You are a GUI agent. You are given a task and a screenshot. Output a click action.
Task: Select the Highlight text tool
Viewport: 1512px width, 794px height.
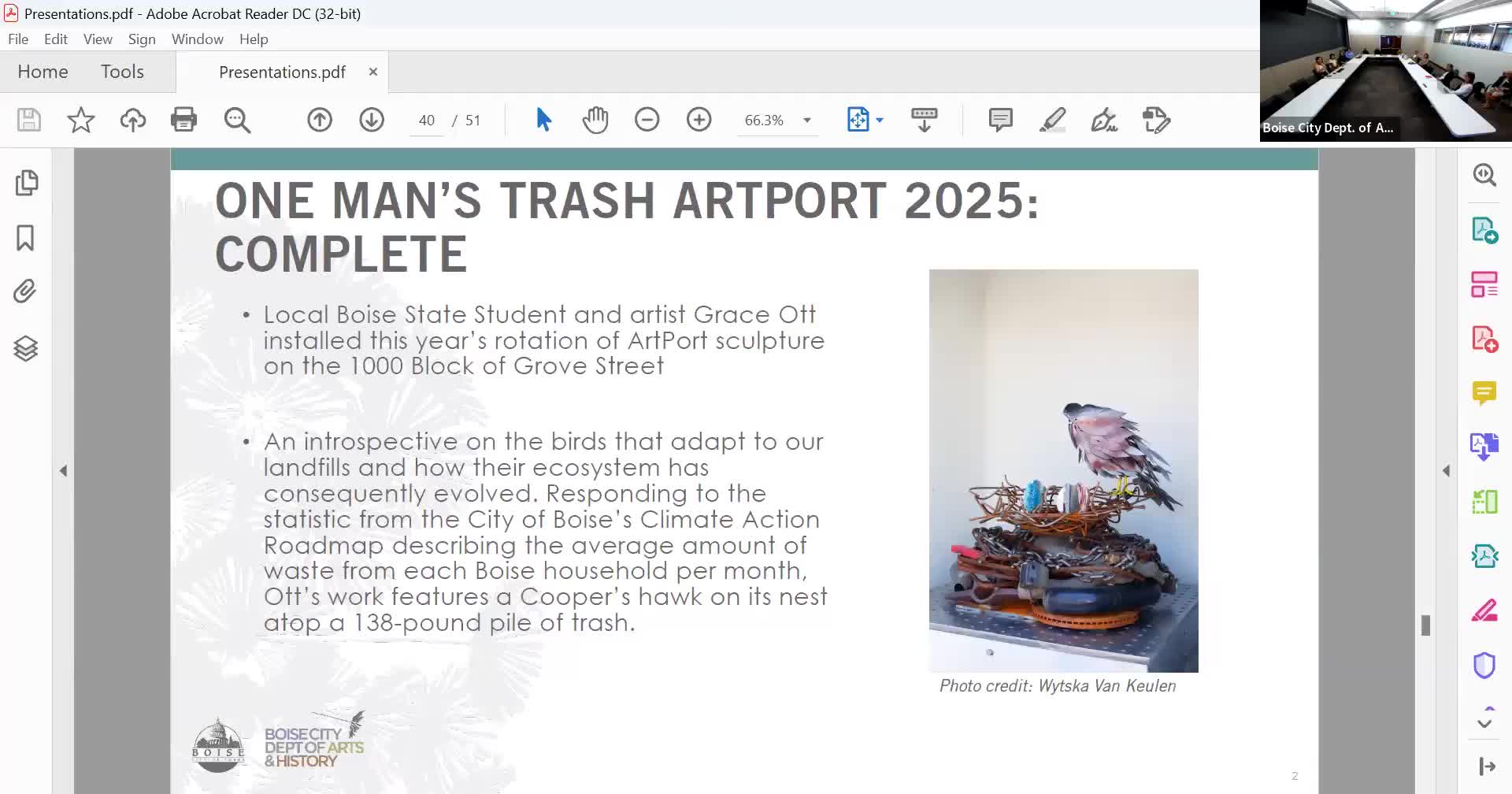click(1052, 120)
